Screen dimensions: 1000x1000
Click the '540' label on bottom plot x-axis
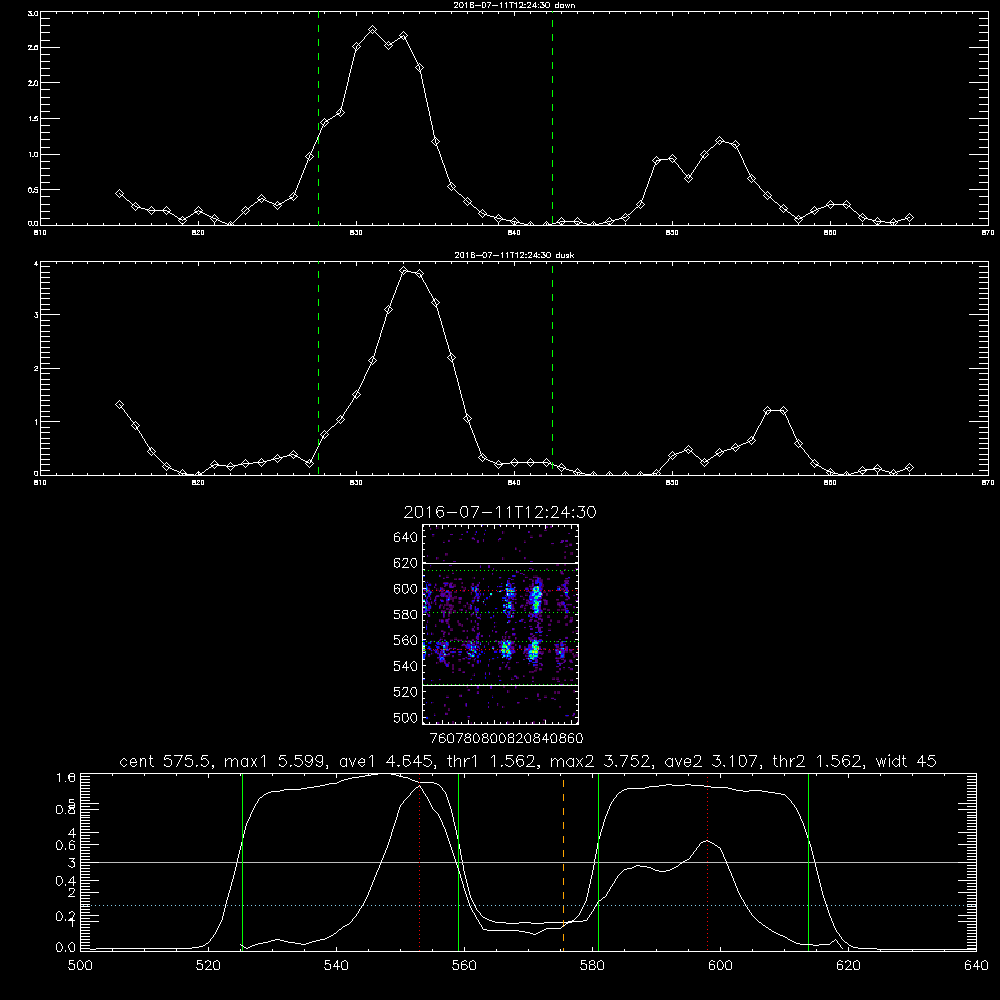tap(336, 966)
